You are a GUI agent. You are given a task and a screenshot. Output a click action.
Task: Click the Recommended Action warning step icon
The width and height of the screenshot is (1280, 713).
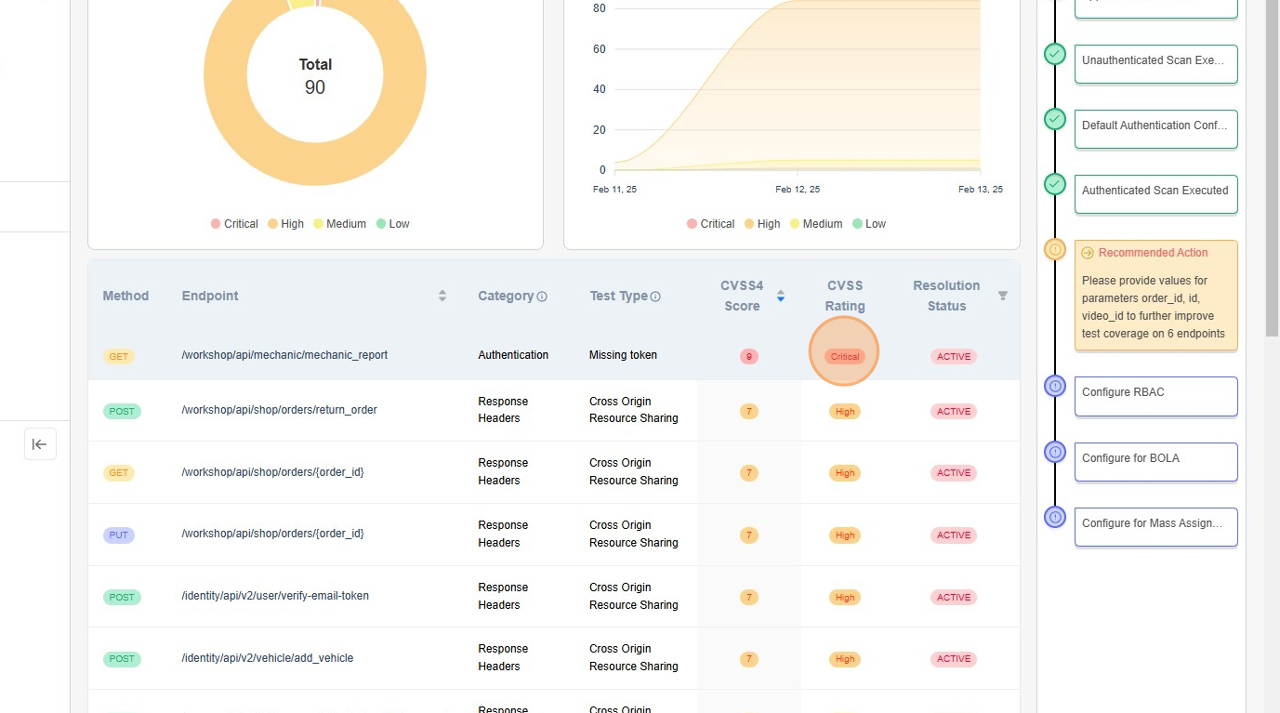(x=1055, y=249)
